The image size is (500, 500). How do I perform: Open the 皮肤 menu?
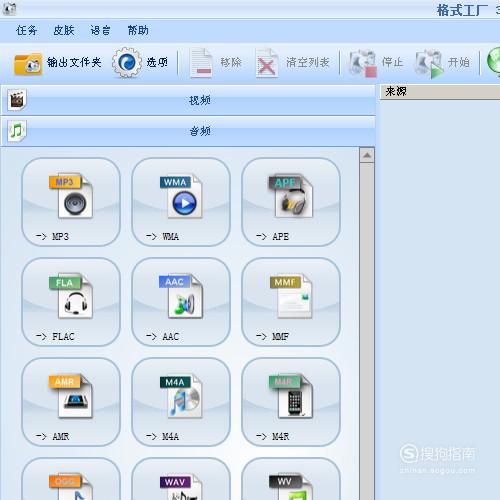pos(64,31)
